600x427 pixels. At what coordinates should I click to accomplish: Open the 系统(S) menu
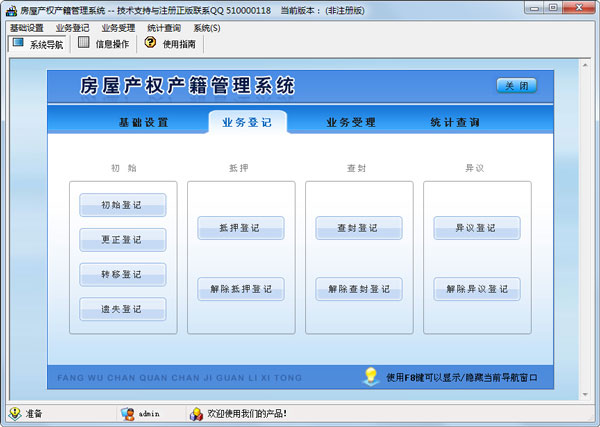207,28
